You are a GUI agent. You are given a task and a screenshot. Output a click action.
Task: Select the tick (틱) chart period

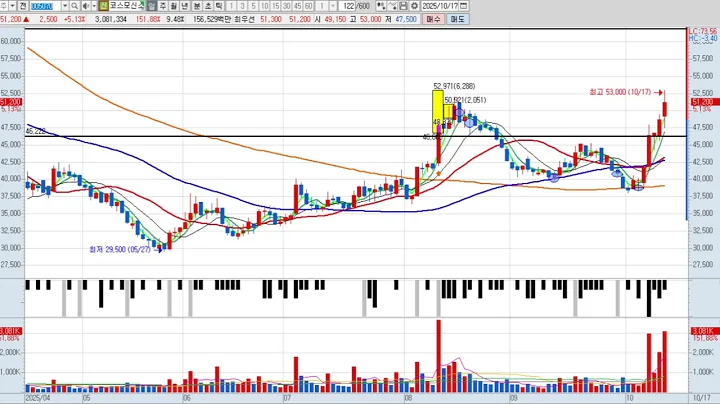(219, 6)
